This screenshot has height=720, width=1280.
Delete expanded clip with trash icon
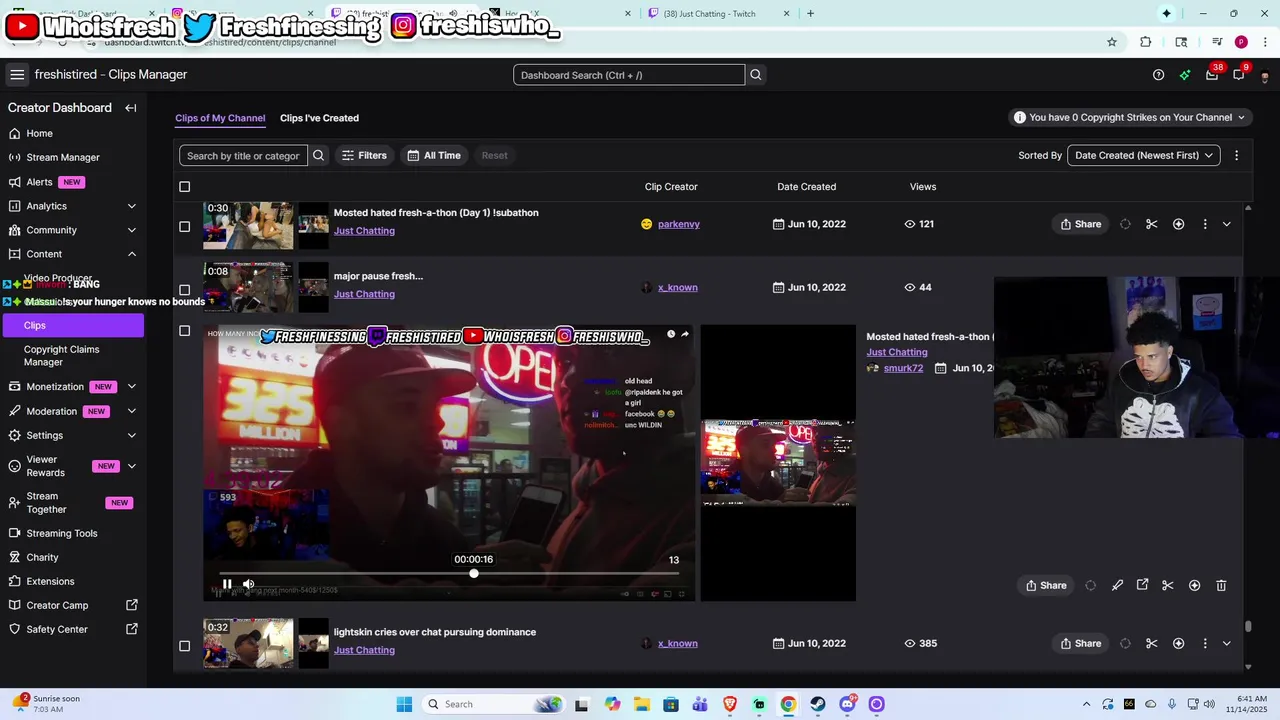tap(1221, 585)
